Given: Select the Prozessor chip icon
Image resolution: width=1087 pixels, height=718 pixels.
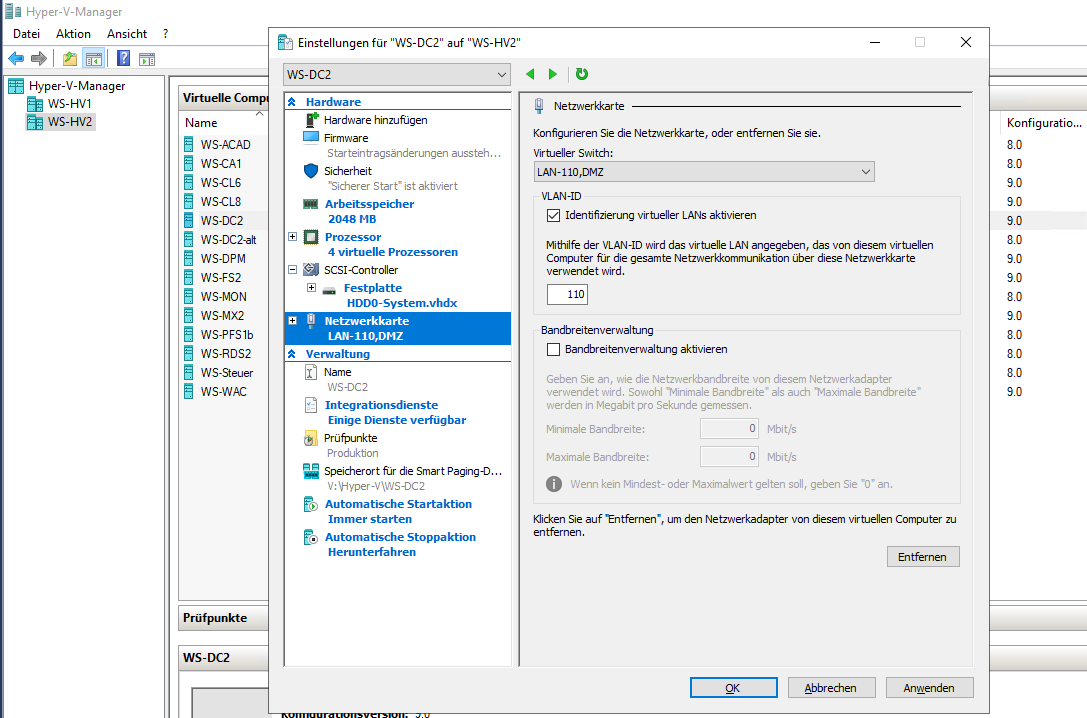Looking at the screenshot, I should click(311, 237).
